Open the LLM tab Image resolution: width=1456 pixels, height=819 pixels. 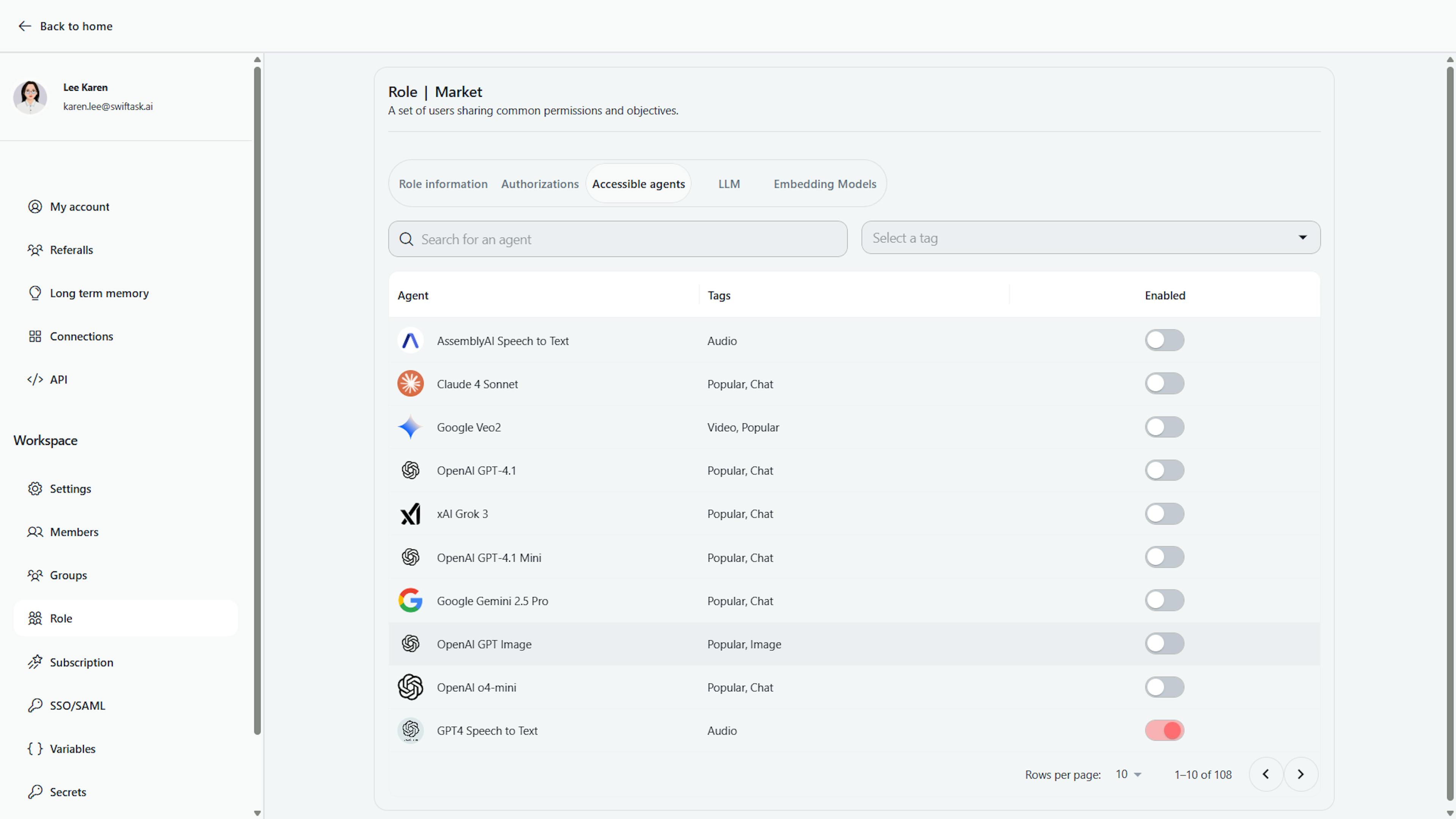coord(729,184)
